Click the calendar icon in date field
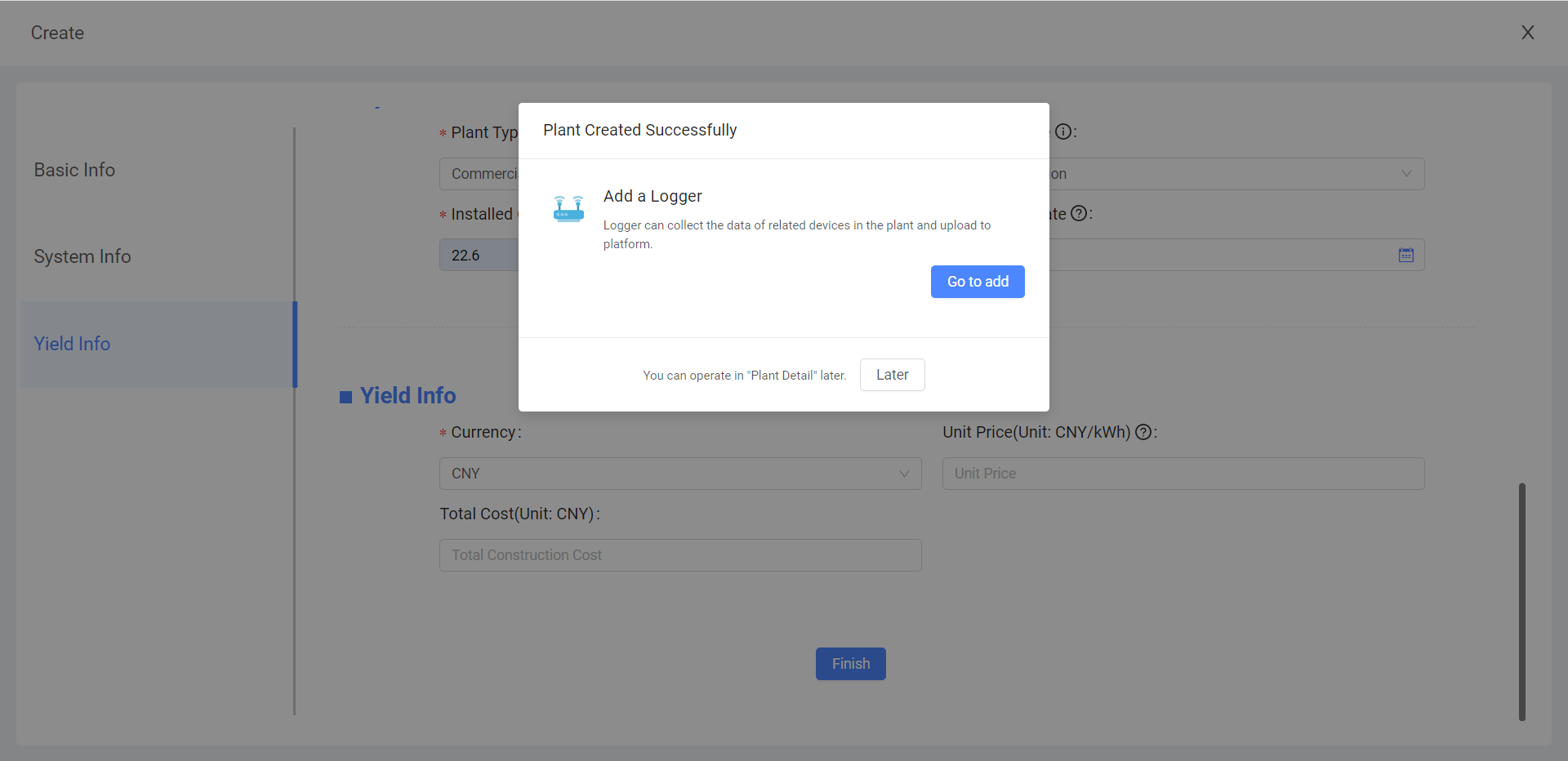Image resolution: width=1568 pixels, height=761 pixels. coord(1405,256)
